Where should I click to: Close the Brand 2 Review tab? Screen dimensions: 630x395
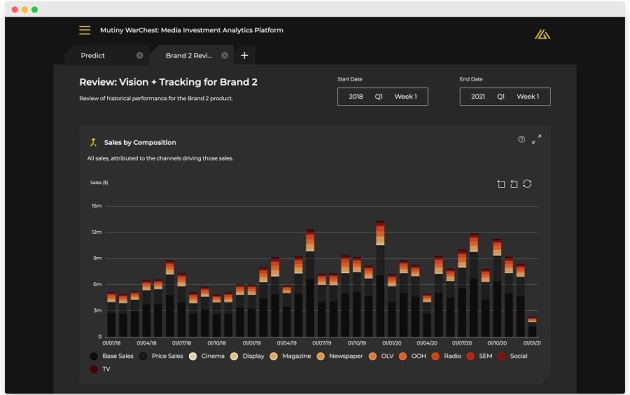coord(225,55)
